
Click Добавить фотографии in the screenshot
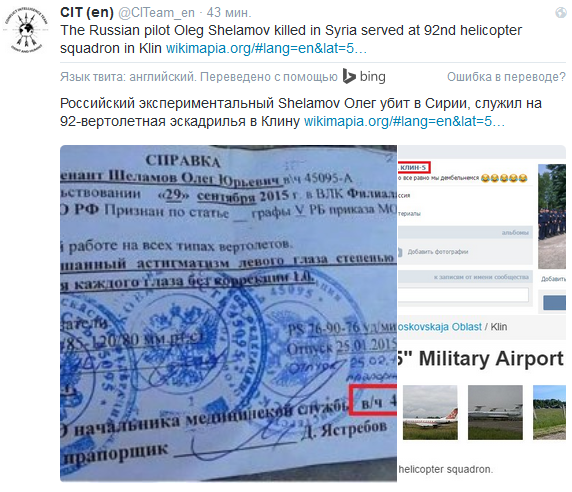437,252
